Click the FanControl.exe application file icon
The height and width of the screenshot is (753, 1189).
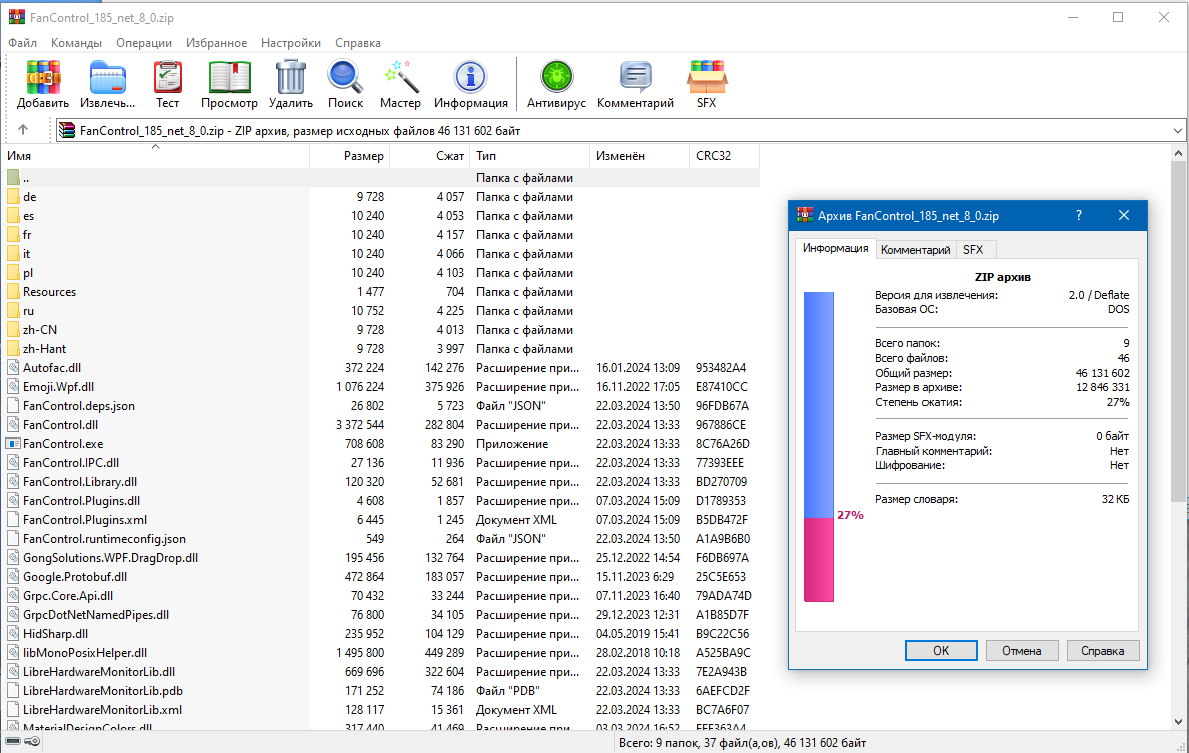point(13,444)
